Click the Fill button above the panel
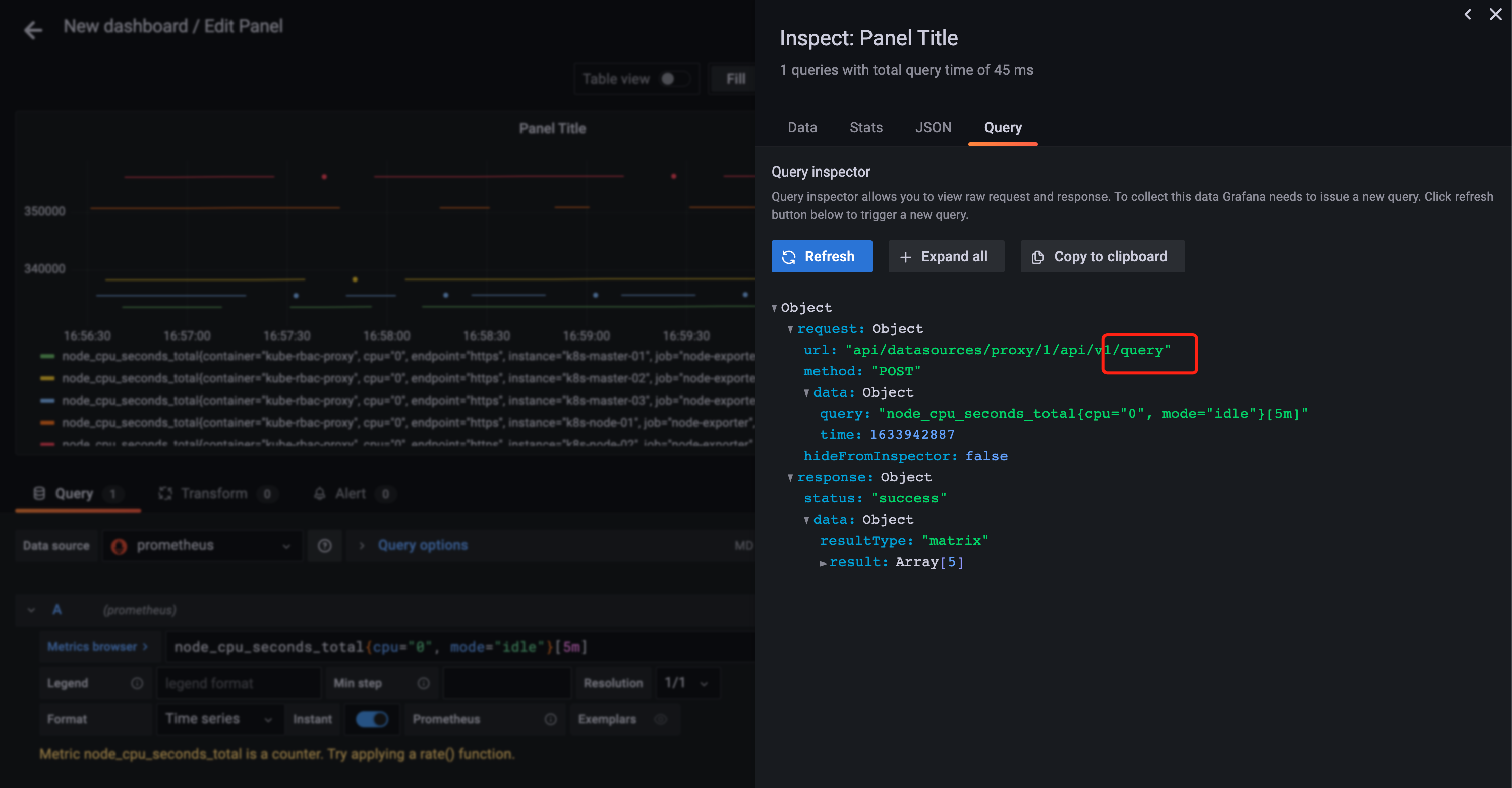 [734, 79]
